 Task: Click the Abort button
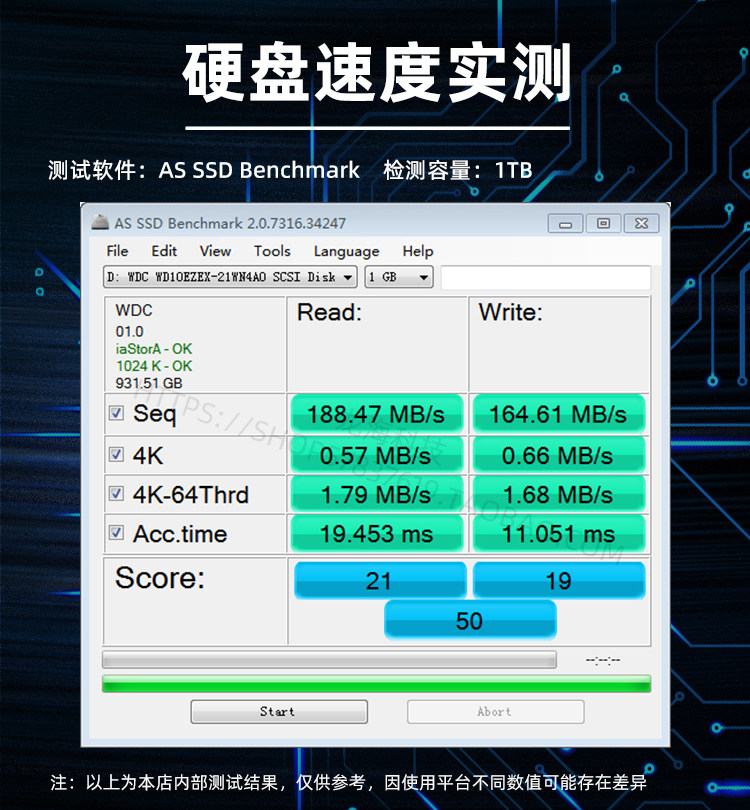click(495, 712)
